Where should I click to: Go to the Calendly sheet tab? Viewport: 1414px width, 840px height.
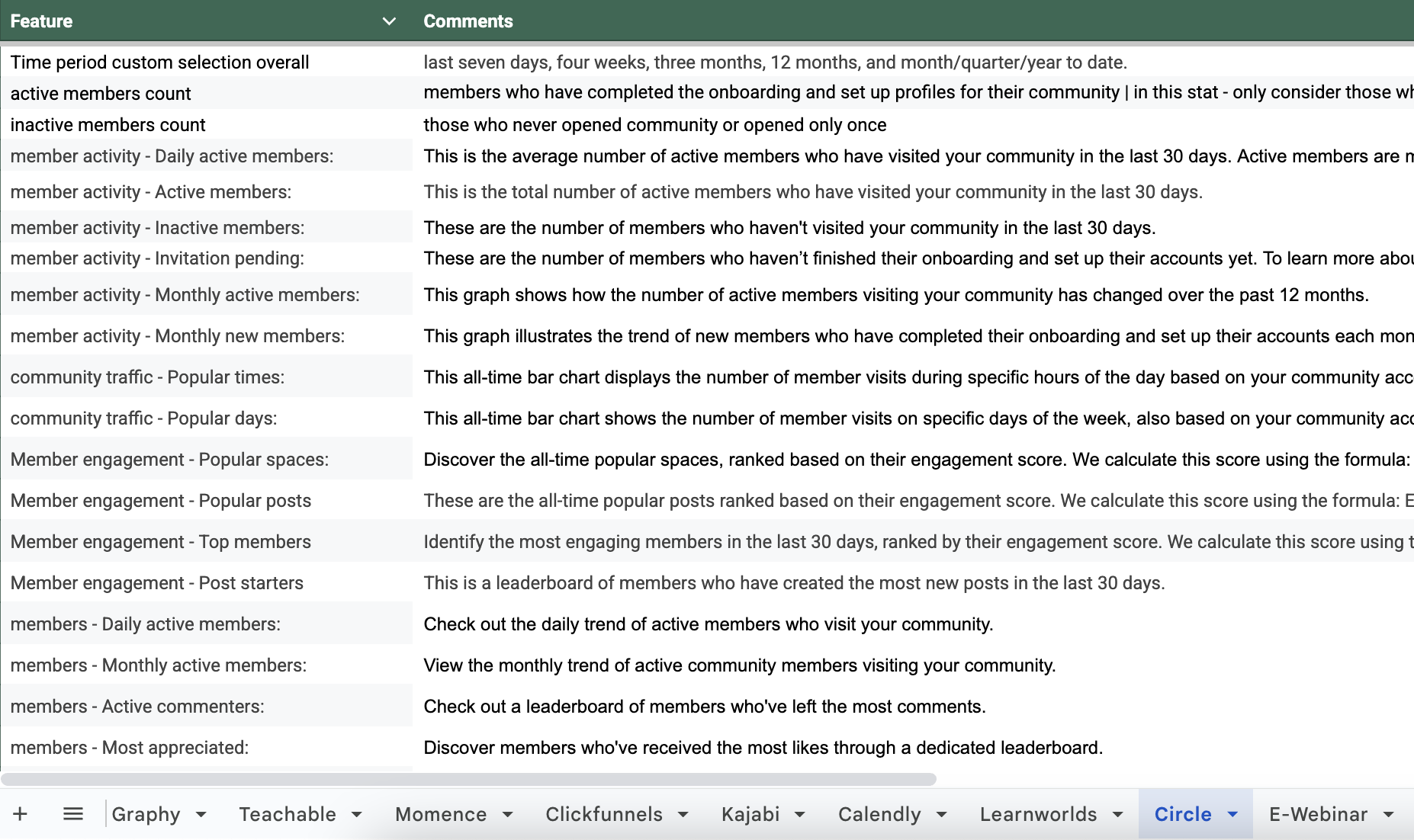(x=879, y=814)
